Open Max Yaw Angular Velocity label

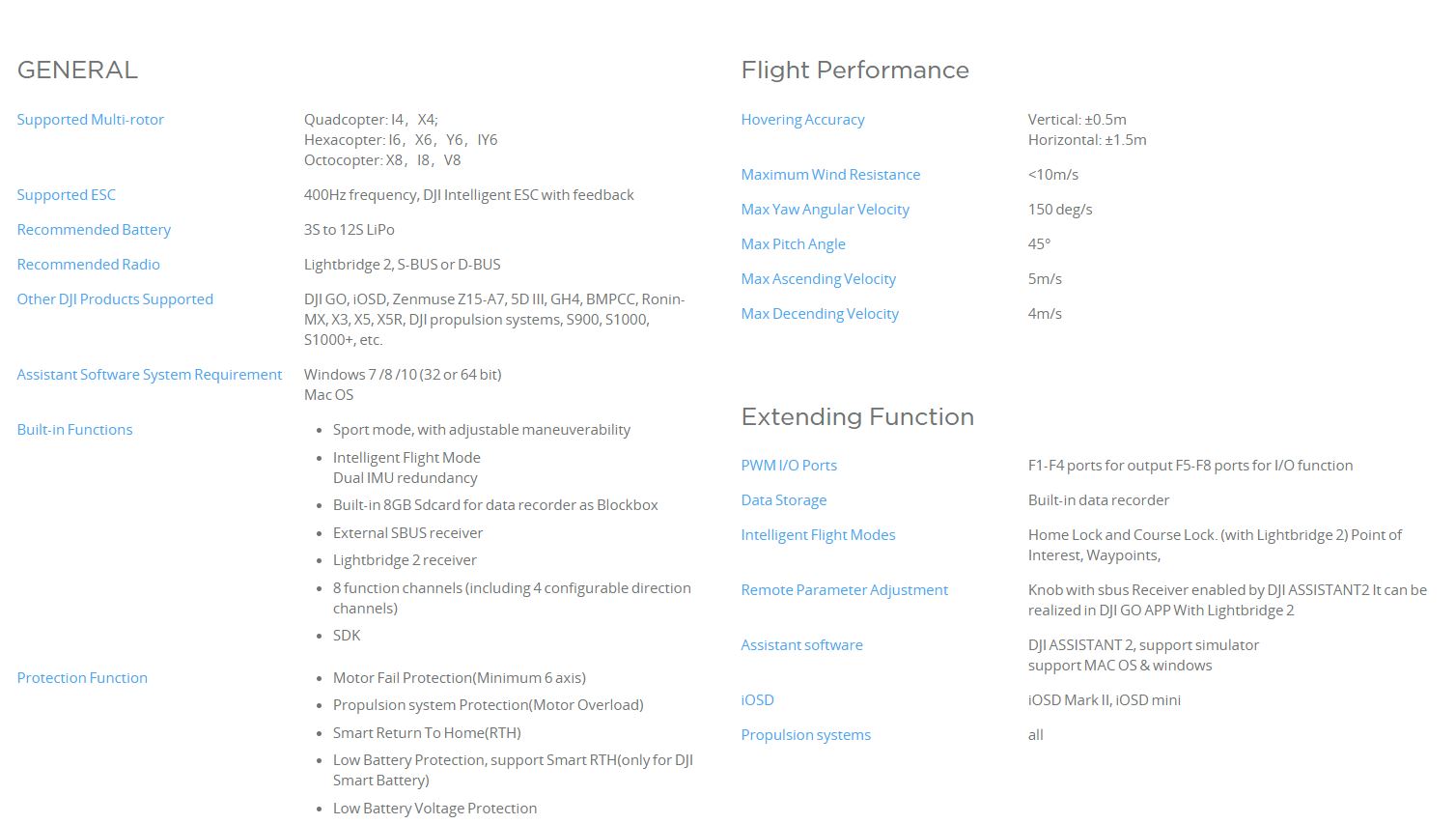(825, 210)
